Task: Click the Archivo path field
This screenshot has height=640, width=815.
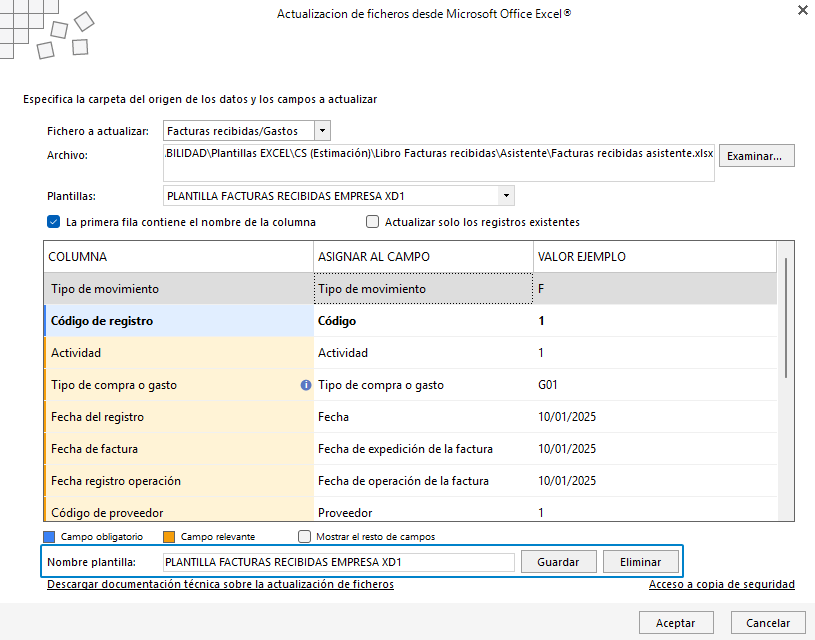Action: [x=439, y=163]
